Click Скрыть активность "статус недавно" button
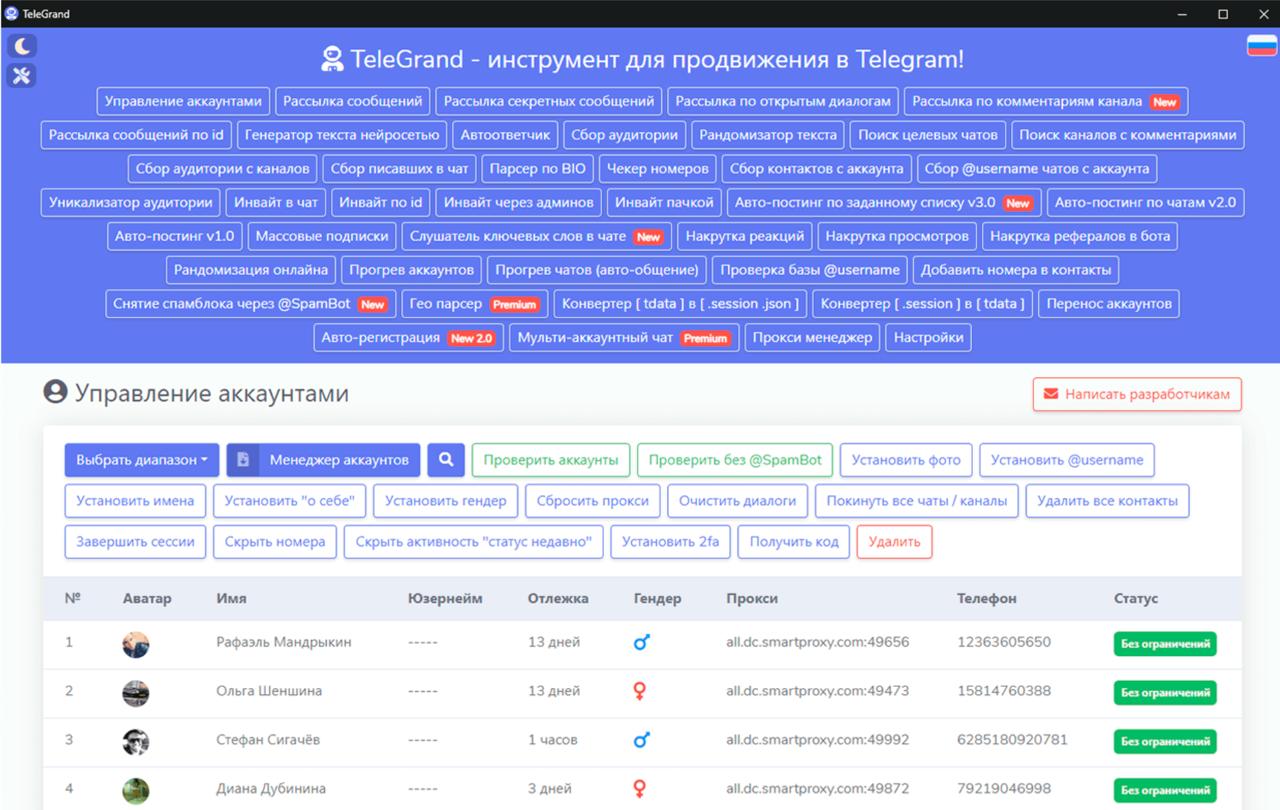 coord(474,542)
